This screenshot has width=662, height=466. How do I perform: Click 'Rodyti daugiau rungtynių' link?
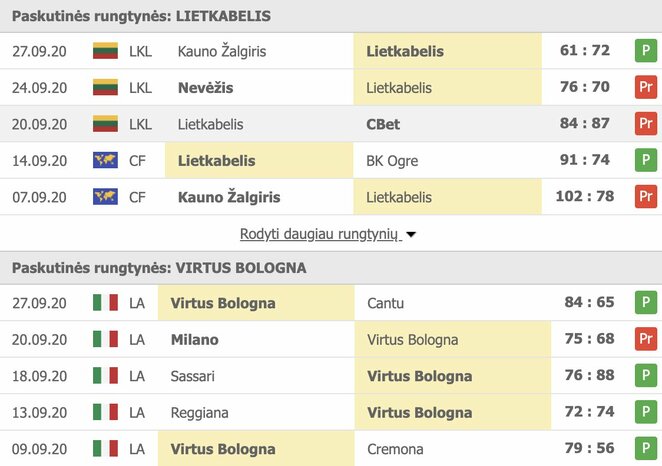tap(319, 234)
